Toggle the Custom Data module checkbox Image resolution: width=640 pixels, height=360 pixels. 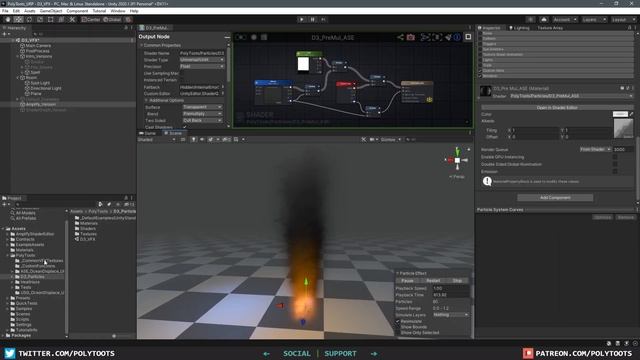coord(480,70)
